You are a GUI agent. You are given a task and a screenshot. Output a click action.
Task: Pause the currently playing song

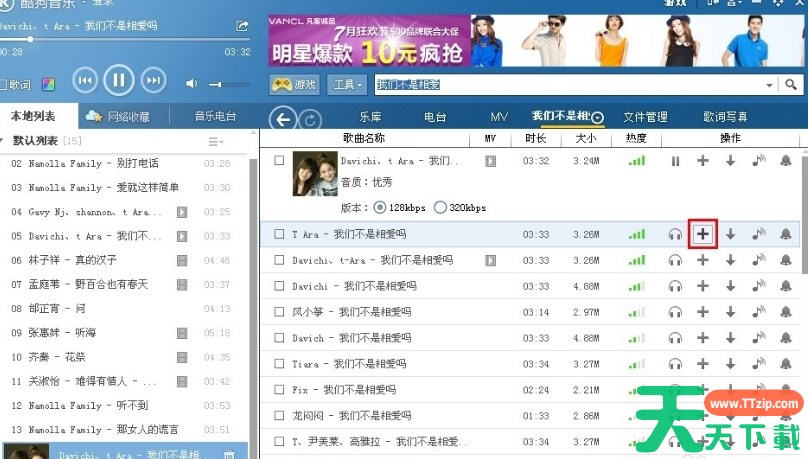click(x=118, y=80)
